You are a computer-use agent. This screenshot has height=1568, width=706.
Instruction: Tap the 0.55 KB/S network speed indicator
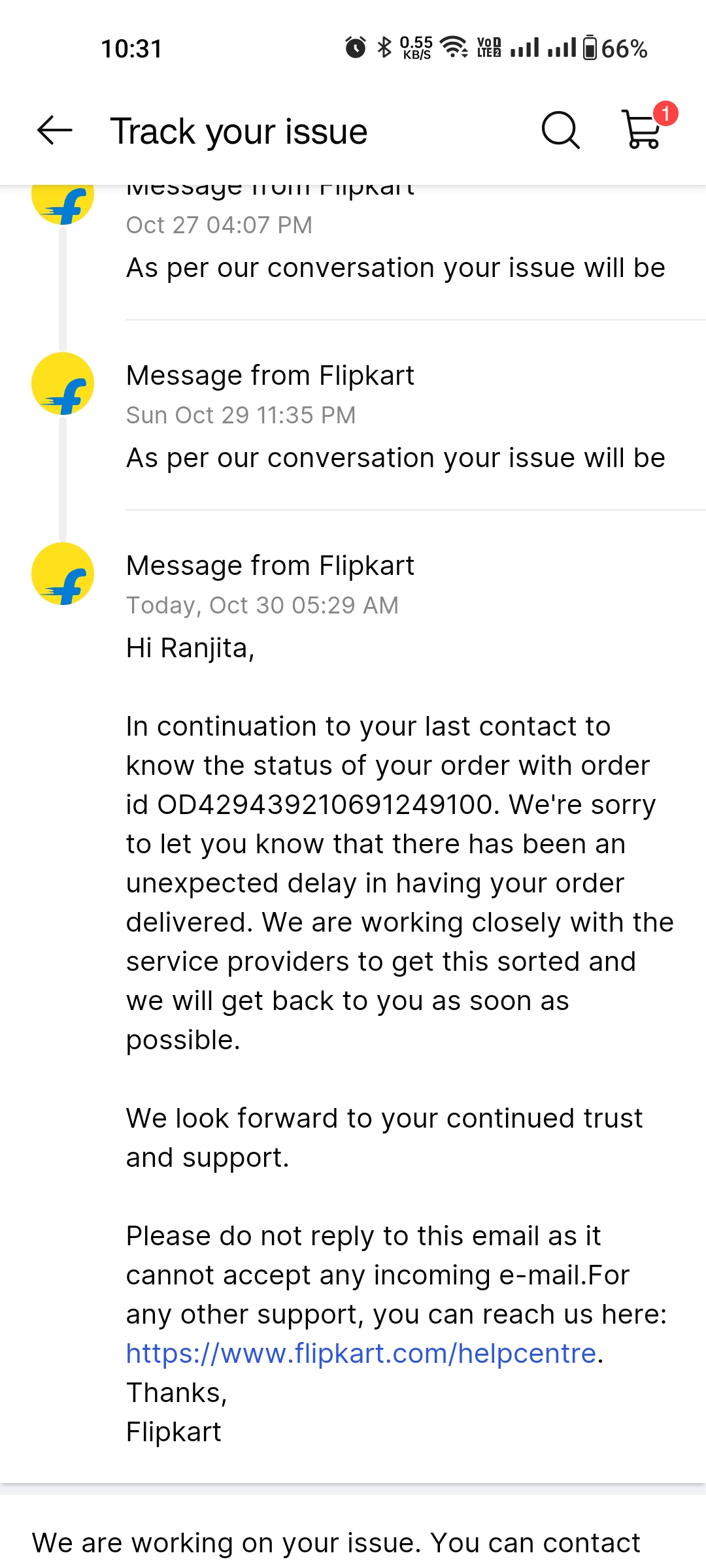(416, 48)
